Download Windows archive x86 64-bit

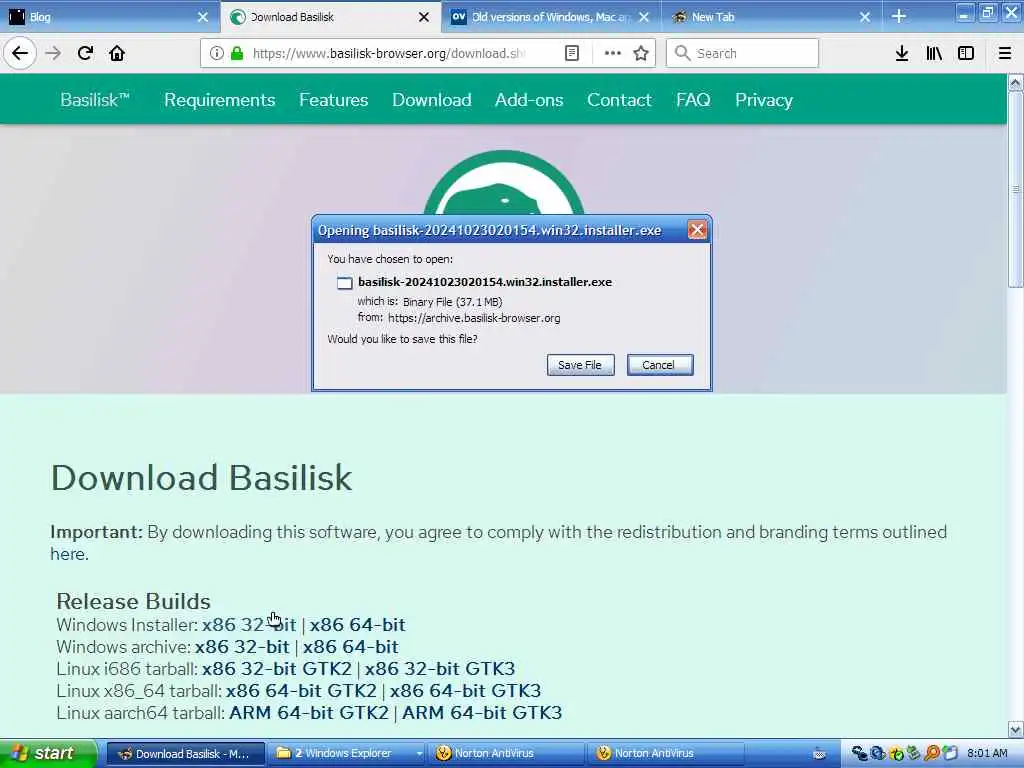[350, 647]
